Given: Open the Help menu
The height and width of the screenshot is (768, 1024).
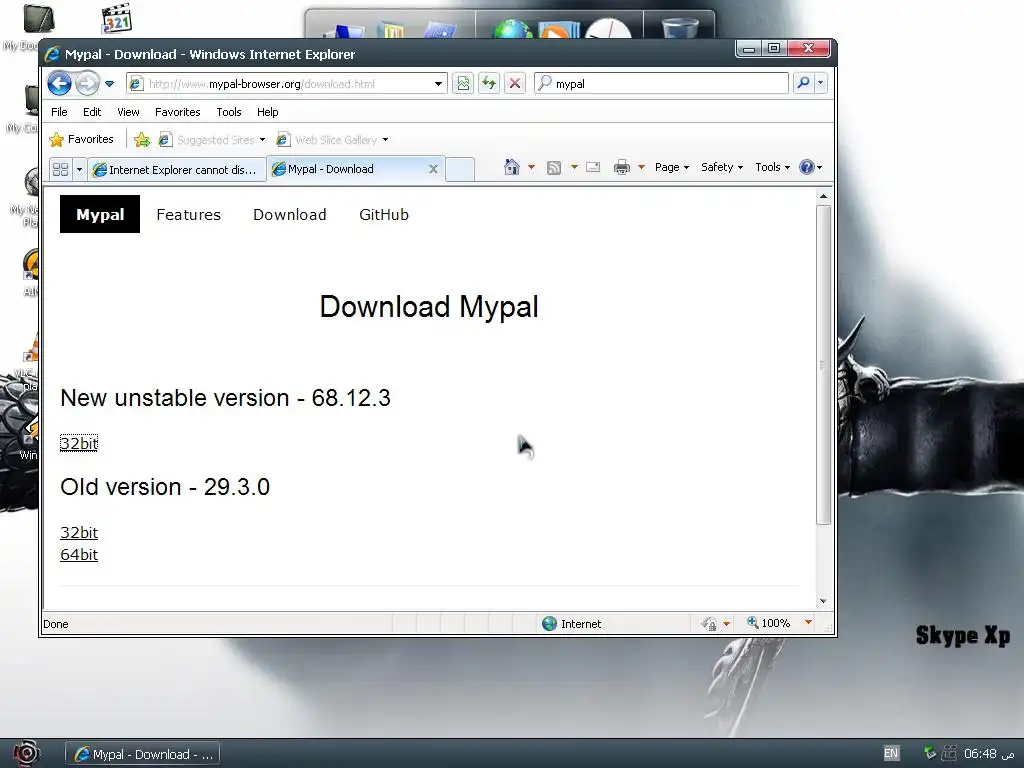Looking at the screenshot, I should click(268, 112).
